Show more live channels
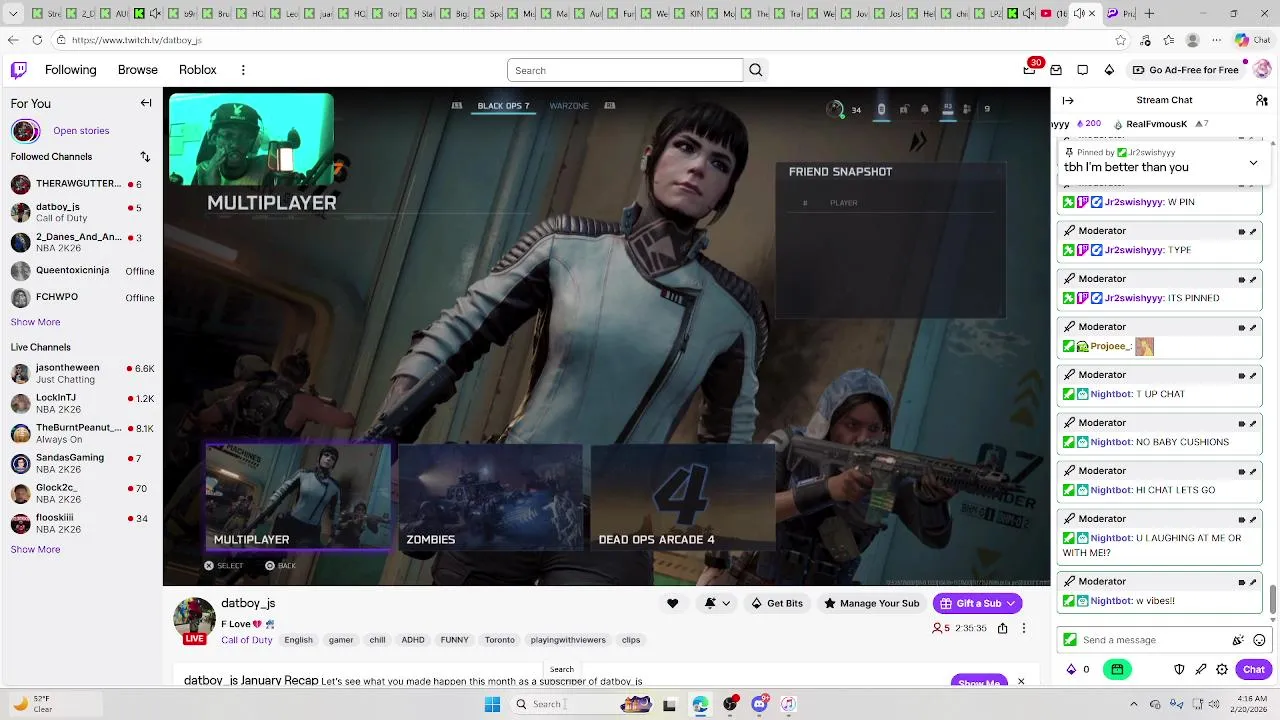The image size is (1280, 720). tap(35, 549)
